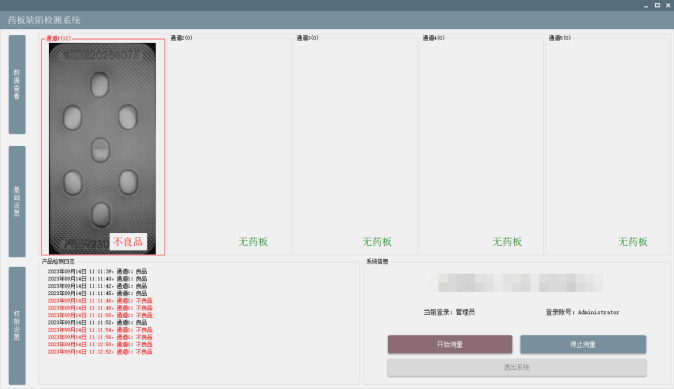Click the 停止测量 button
Viewport: 674px width, 389px height.
[583, 344]
